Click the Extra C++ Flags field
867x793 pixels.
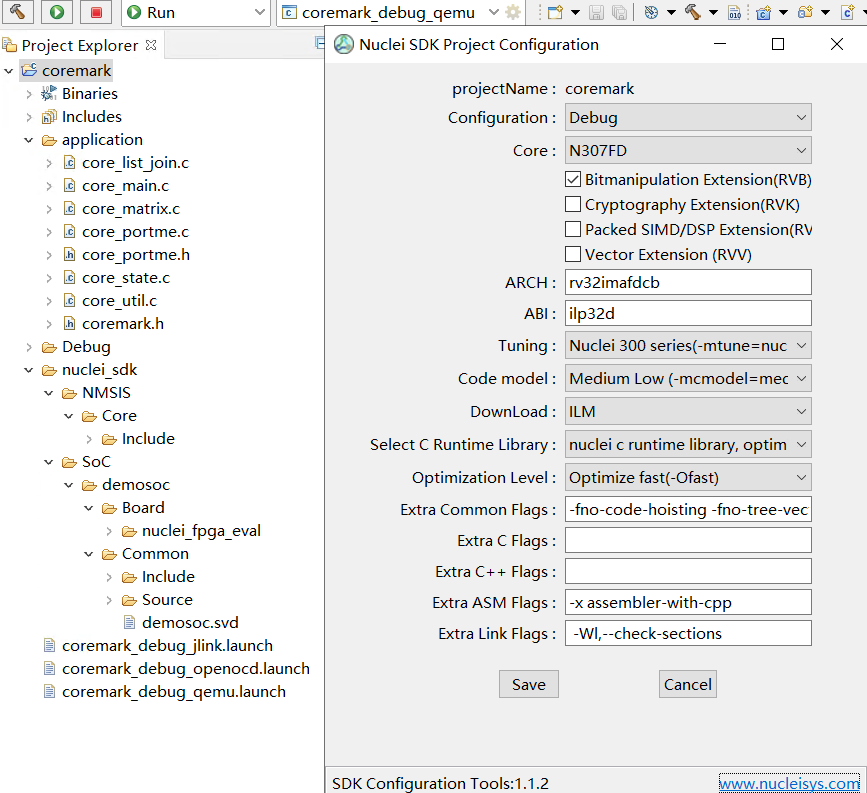click(688, 571)
